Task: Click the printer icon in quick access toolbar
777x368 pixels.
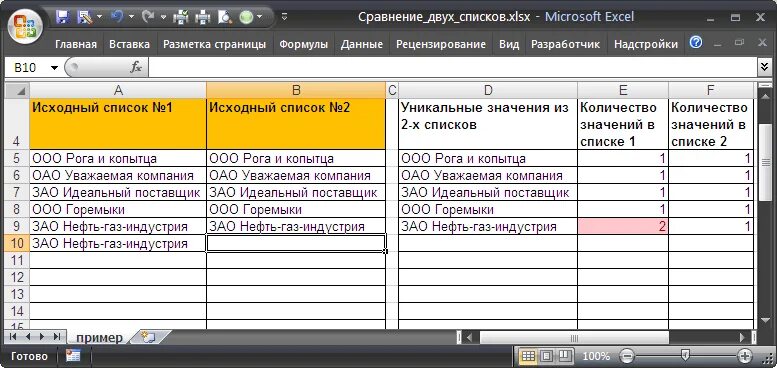Action: pyautogui.click(x=203, y=18)
